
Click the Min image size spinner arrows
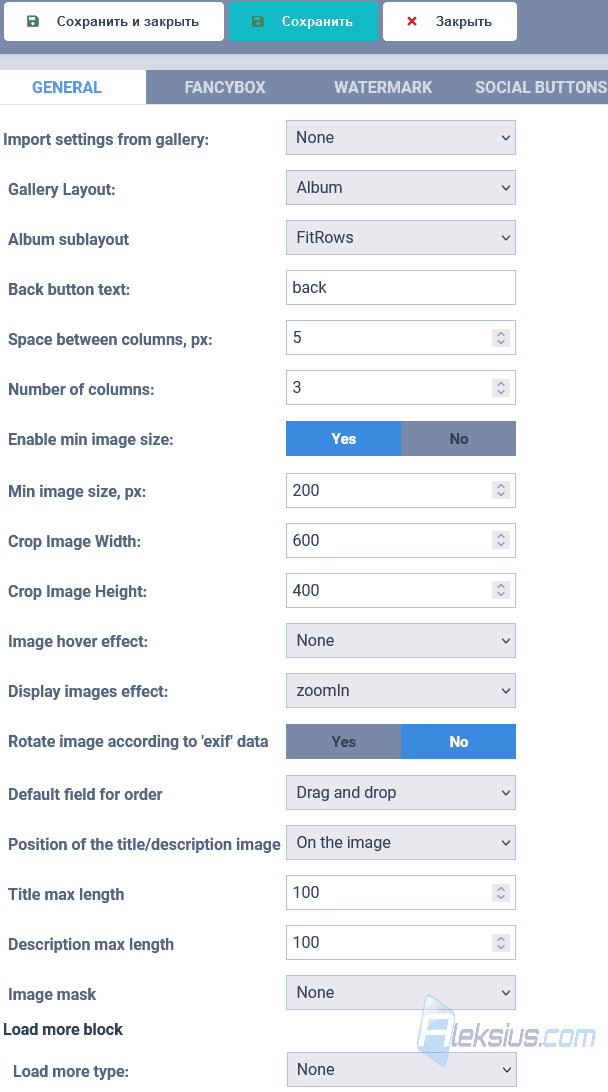tap(501, 490)
